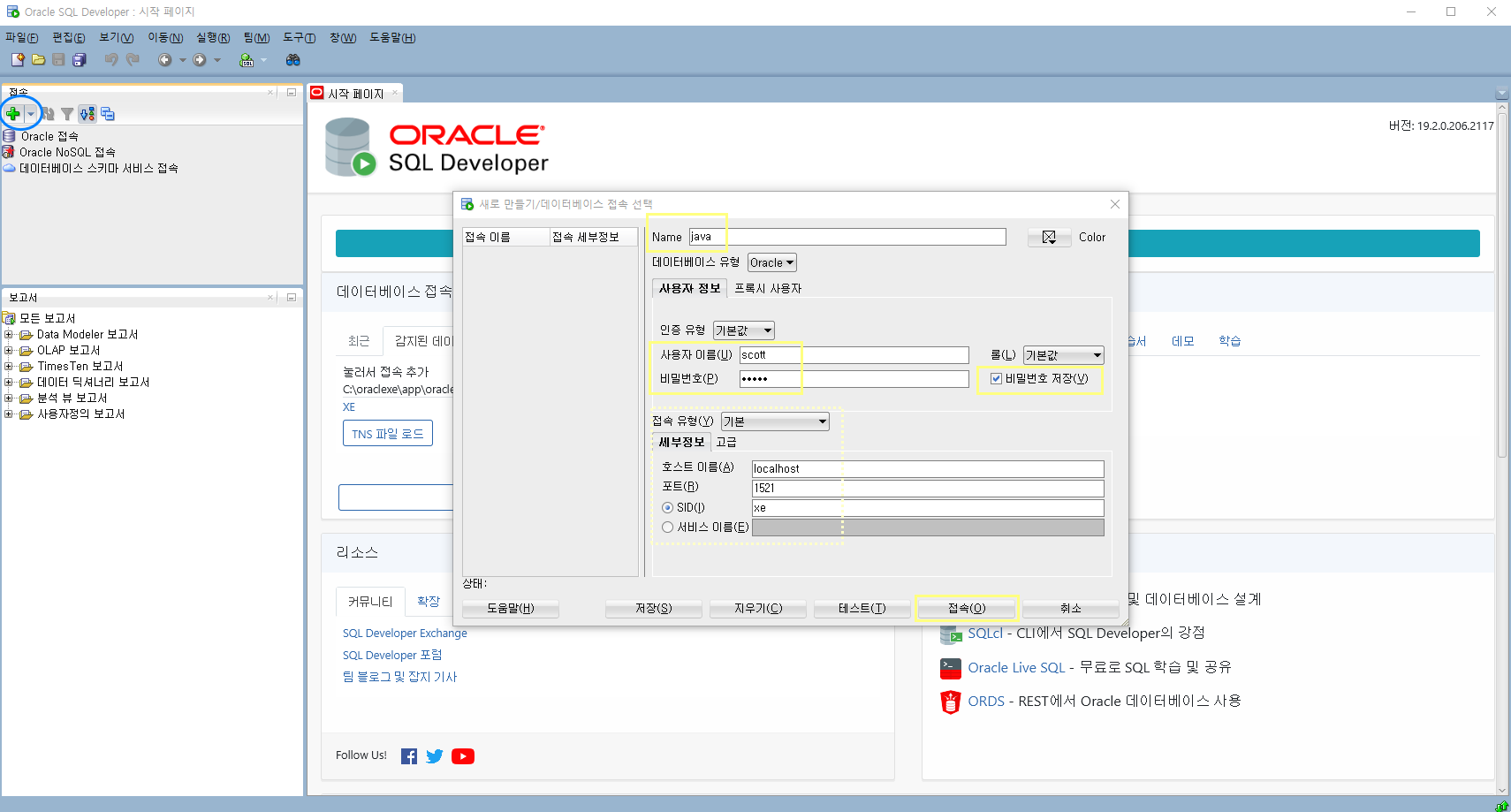Click the Save toolbar icon

click(58, 59)
